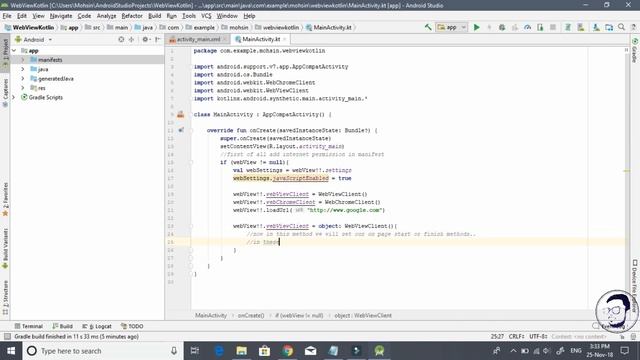Expand the res folder
This screenshot has width=640, height=360.
point(23,88)
